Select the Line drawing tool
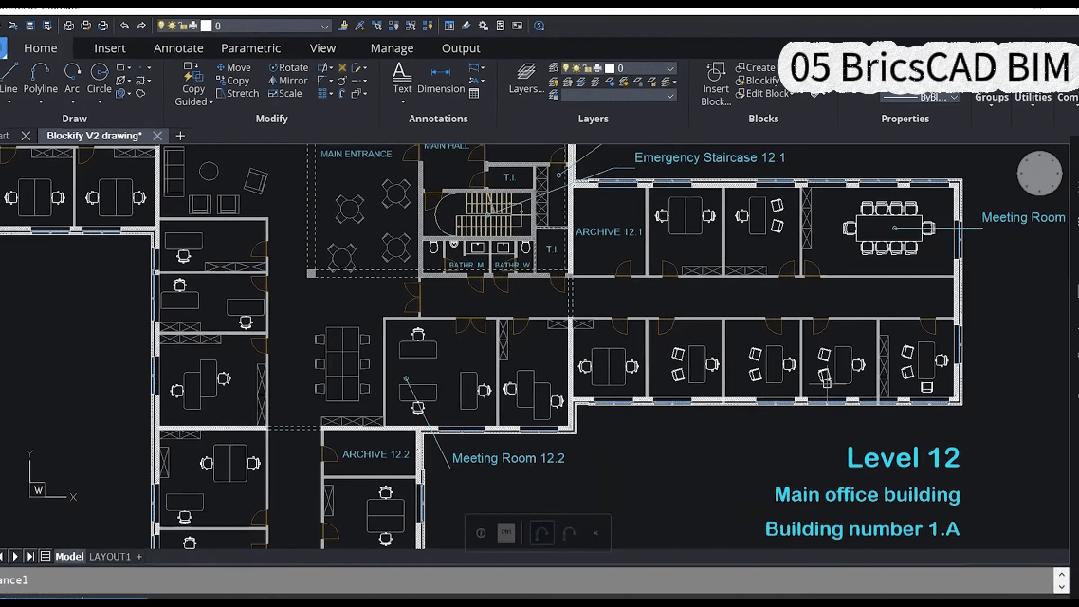This screenshot has height=607, width=1079. pos(8,77)
